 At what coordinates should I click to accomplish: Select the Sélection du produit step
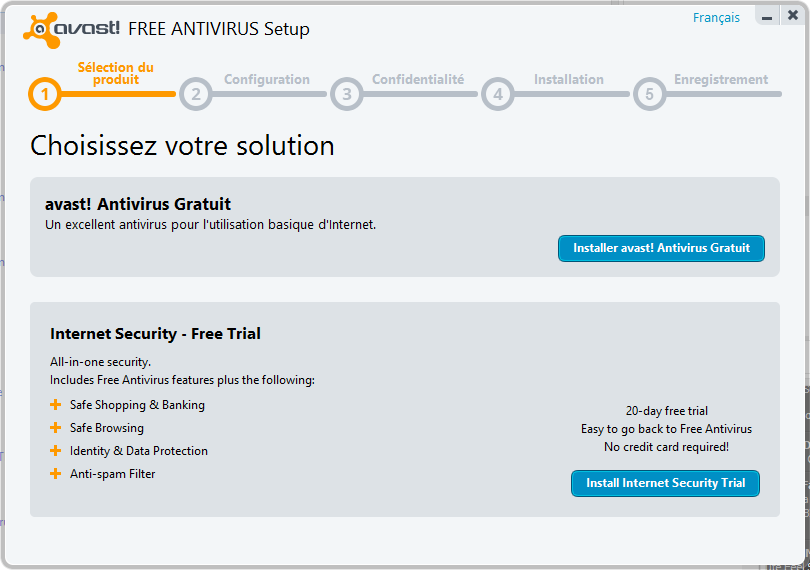click(x=116, y=74)
